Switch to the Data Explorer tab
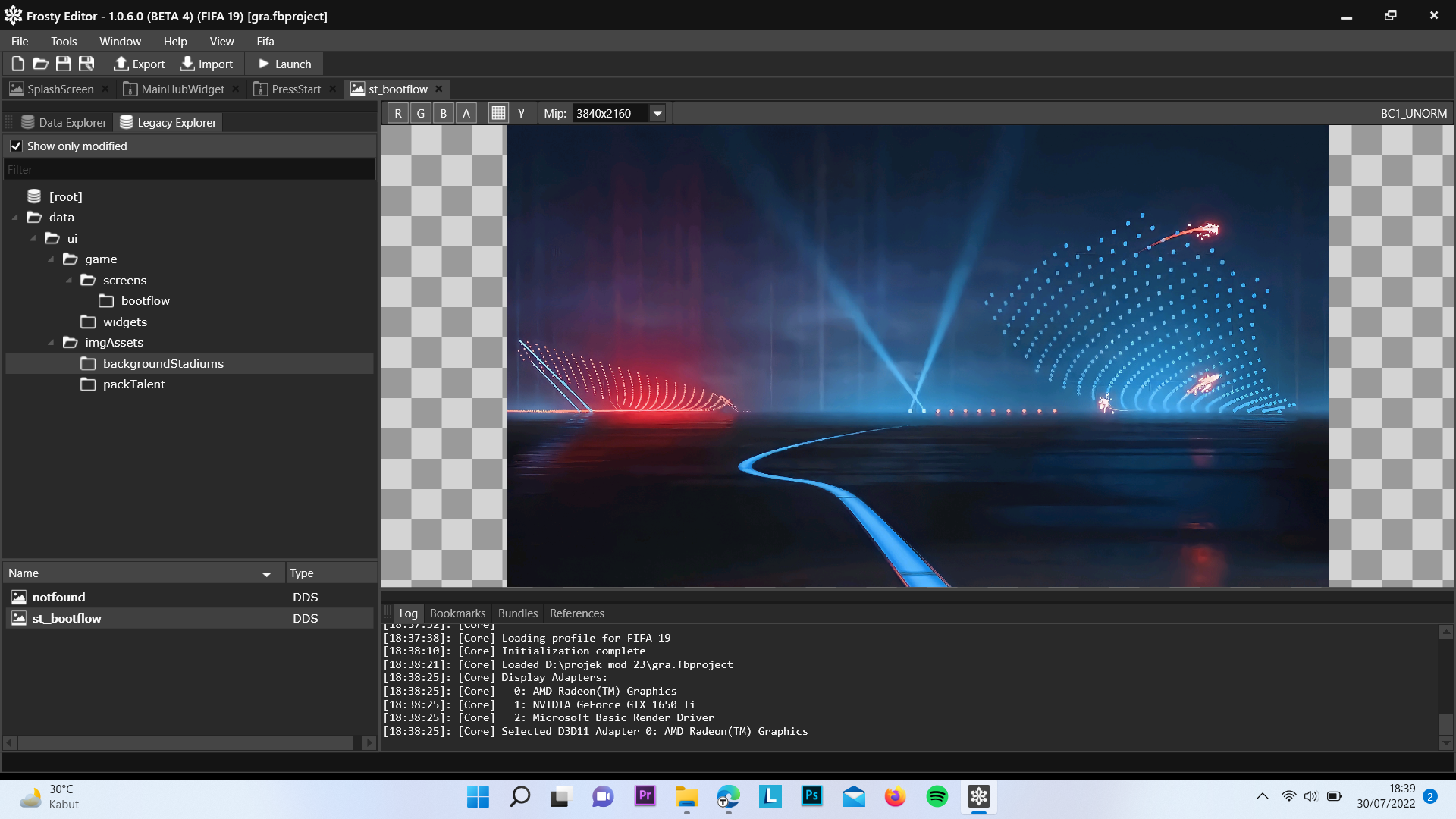 (64, 122)
